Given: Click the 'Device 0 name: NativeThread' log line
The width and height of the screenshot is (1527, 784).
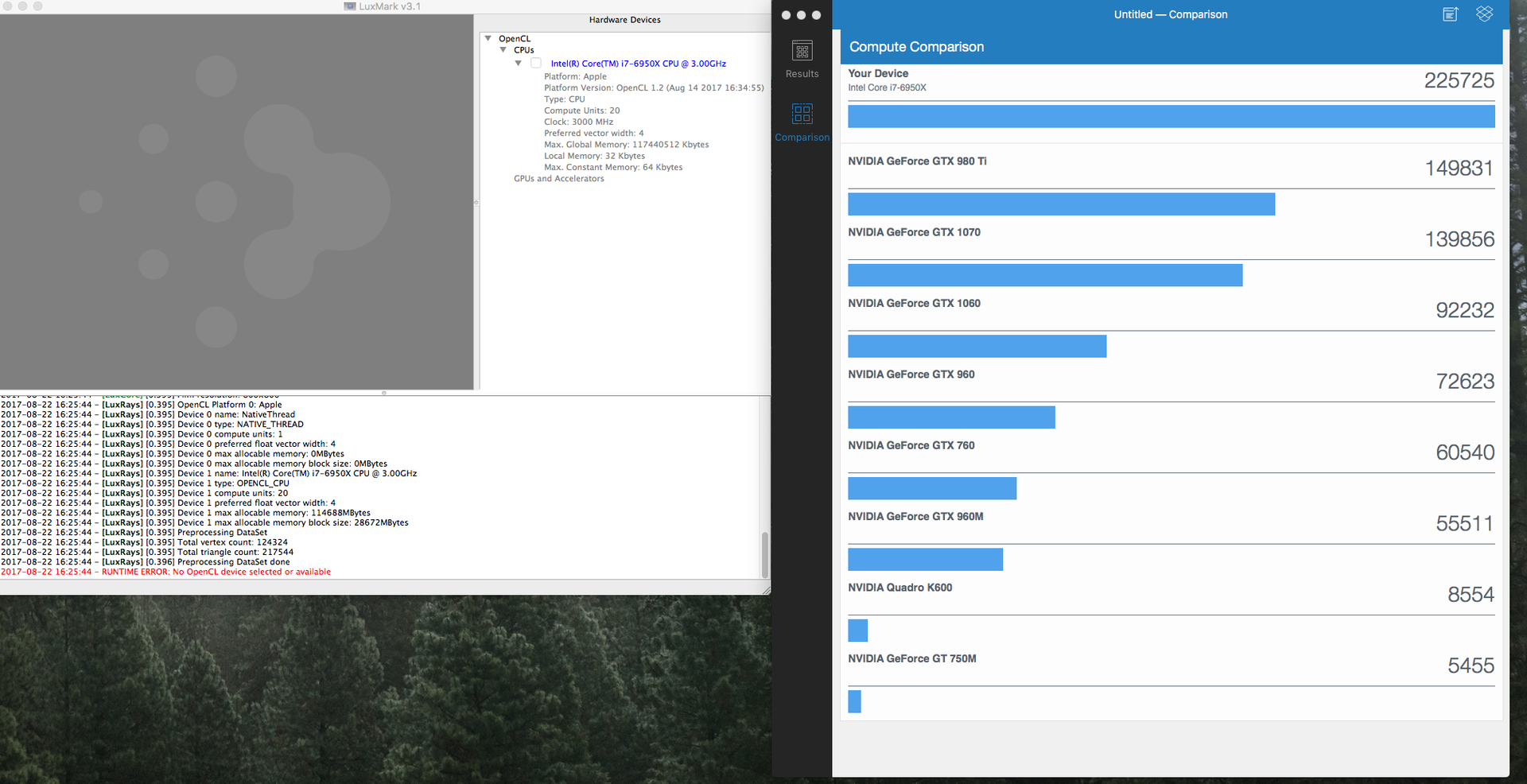Looking at the screenshot, I should pyautogui.click(x=148, y=414).
